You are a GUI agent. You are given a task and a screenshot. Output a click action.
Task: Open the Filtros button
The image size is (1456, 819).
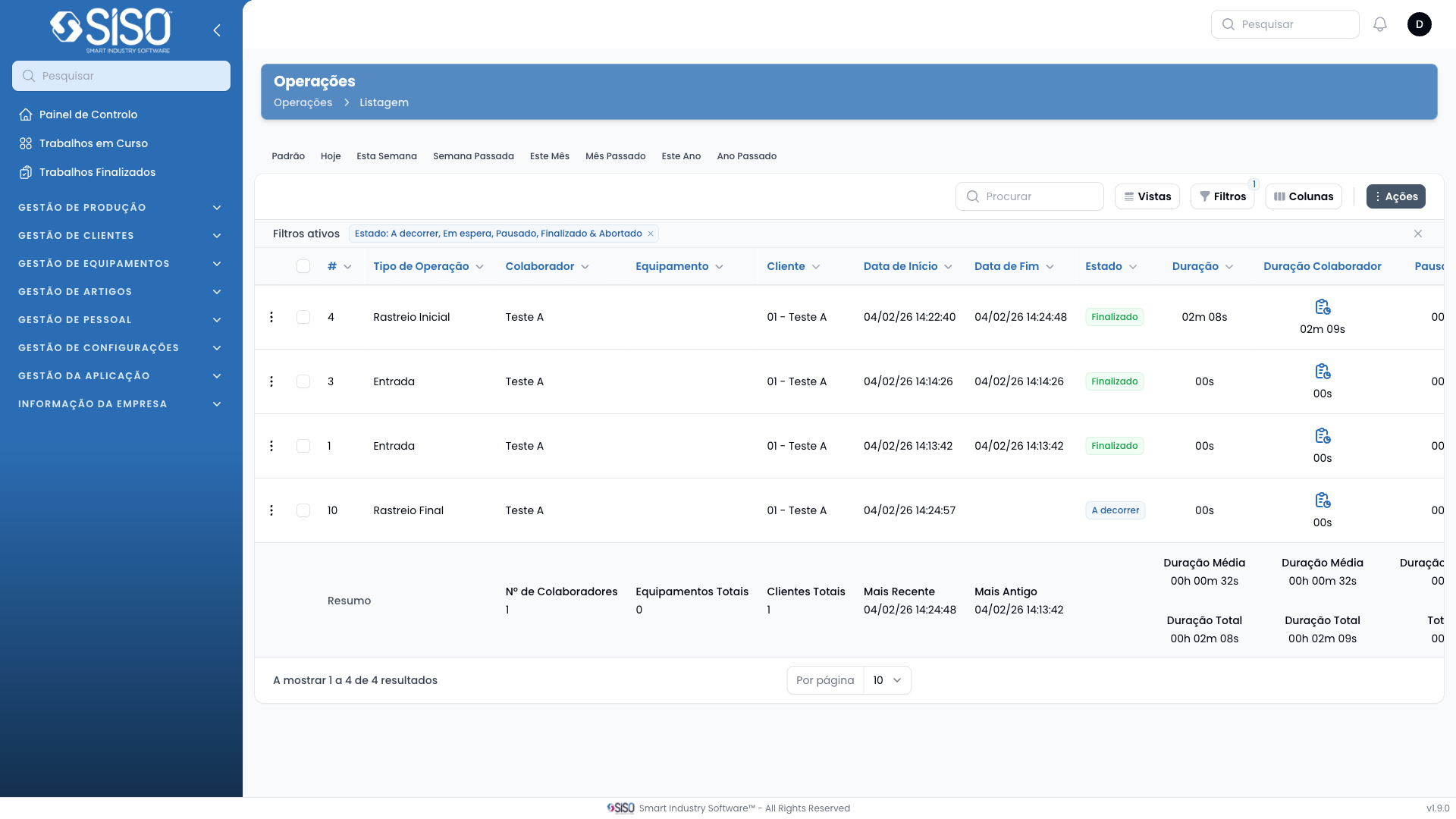tap(1222, 196)
